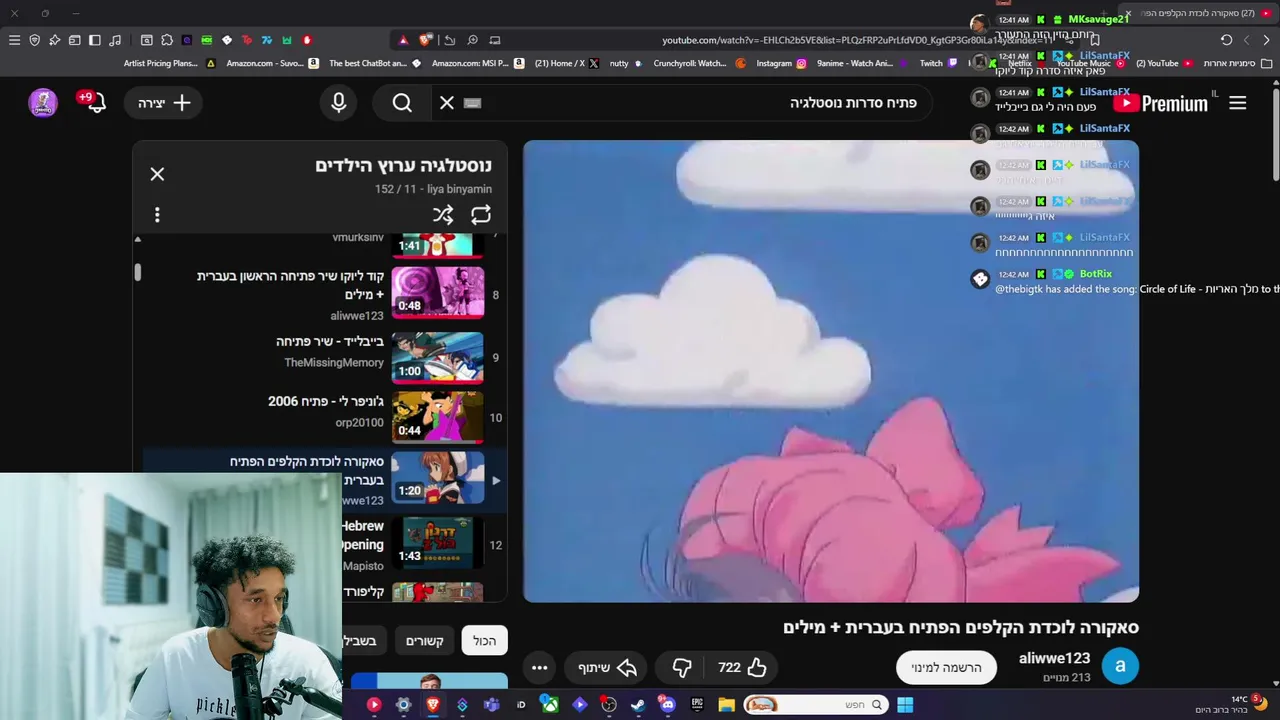Open Xbox app taskbar icon
This screenshot has height=720, width=1280.
point(550,705)
